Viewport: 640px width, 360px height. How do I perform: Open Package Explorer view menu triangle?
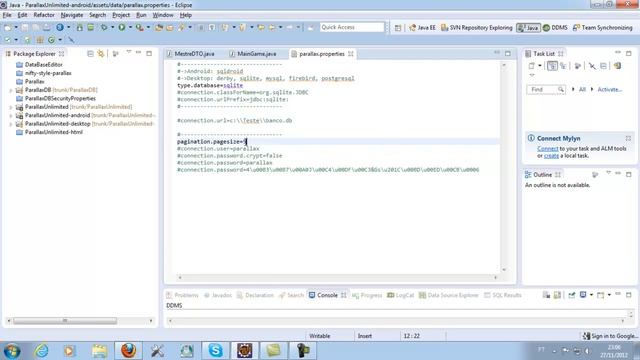click(x=129, y=52)
